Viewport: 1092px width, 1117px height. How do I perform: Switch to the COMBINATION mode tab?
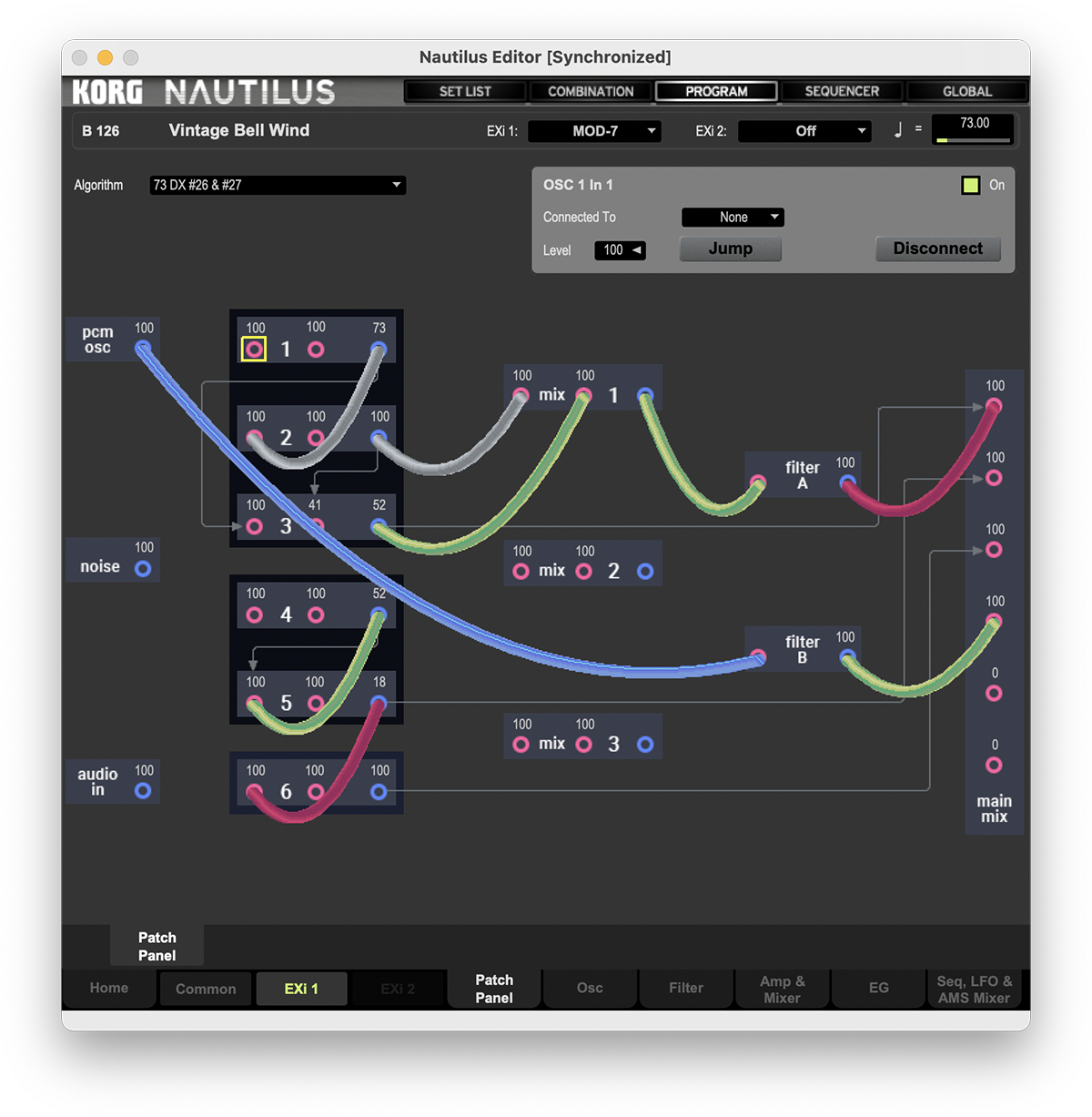tap(591, 91)
